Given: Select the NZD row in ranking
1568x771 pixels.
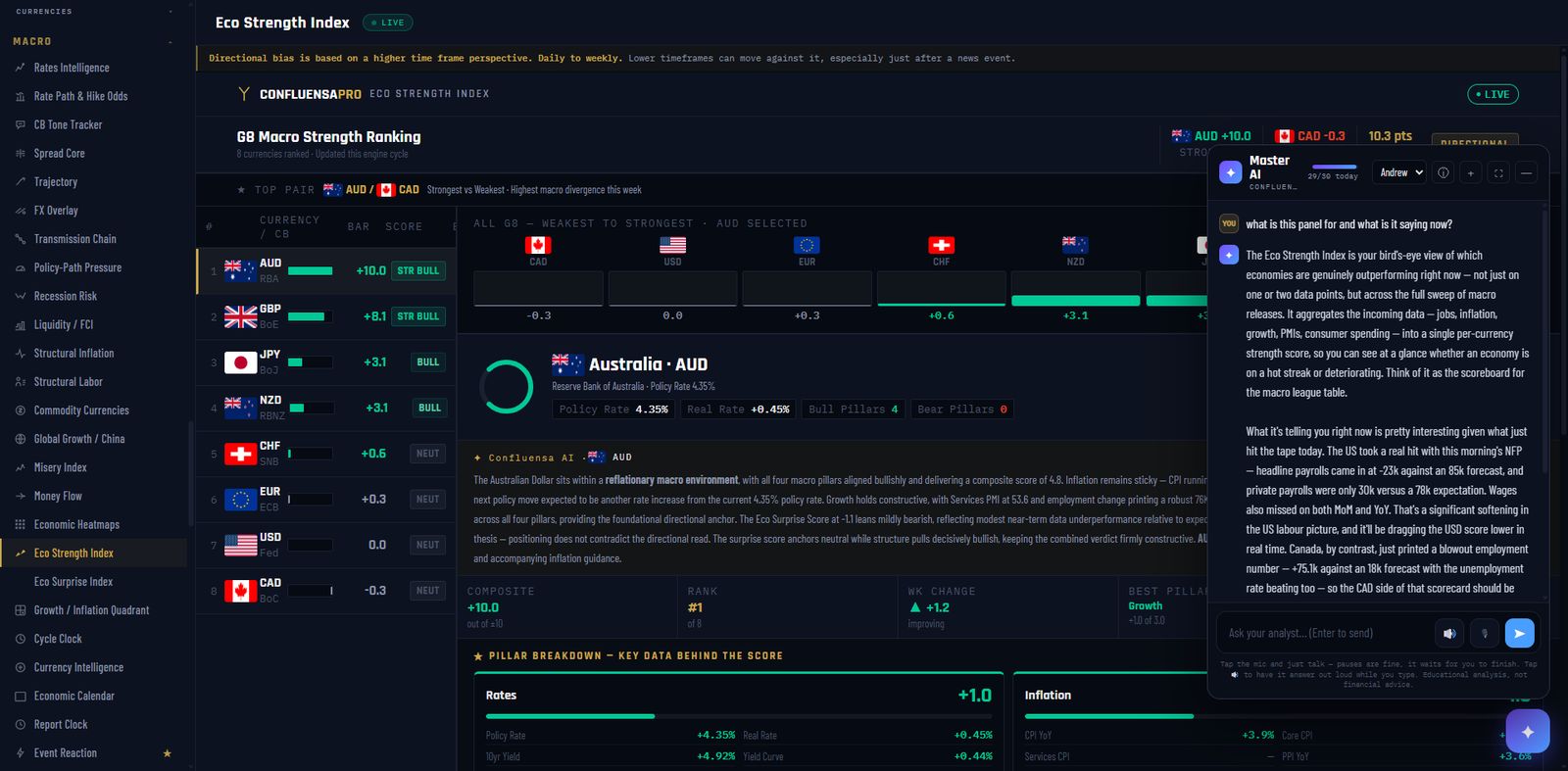Looking at the screenshot, I should [326, 408].
